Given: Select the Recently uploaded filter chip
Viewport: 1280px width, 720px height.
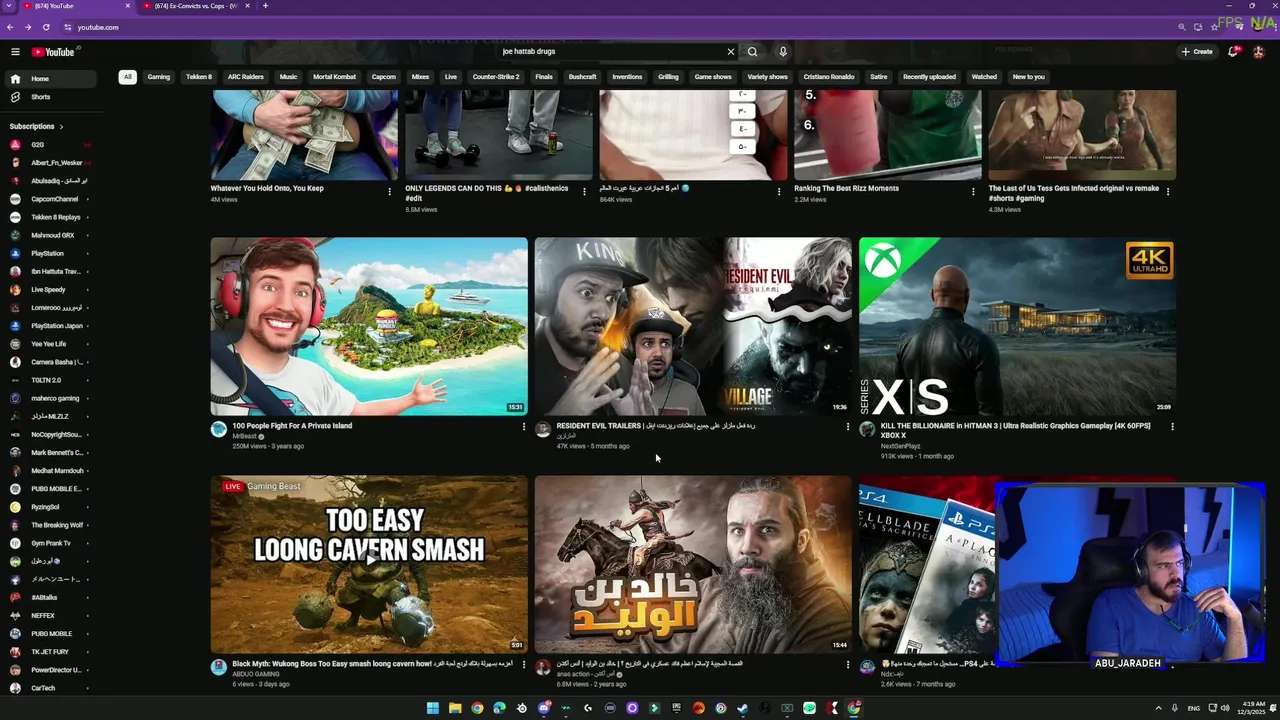Looking at the screenshot, I should (x=929, y=77).
